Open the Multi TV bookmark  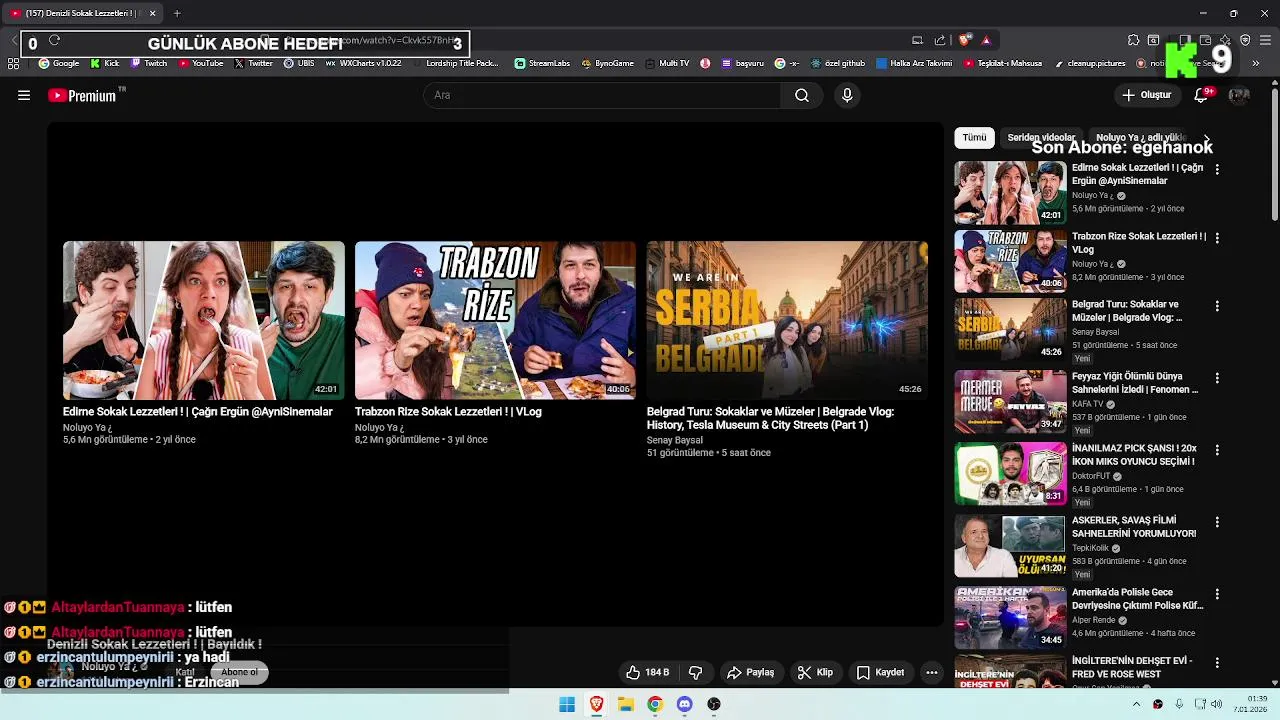click(x=667, y=63)
